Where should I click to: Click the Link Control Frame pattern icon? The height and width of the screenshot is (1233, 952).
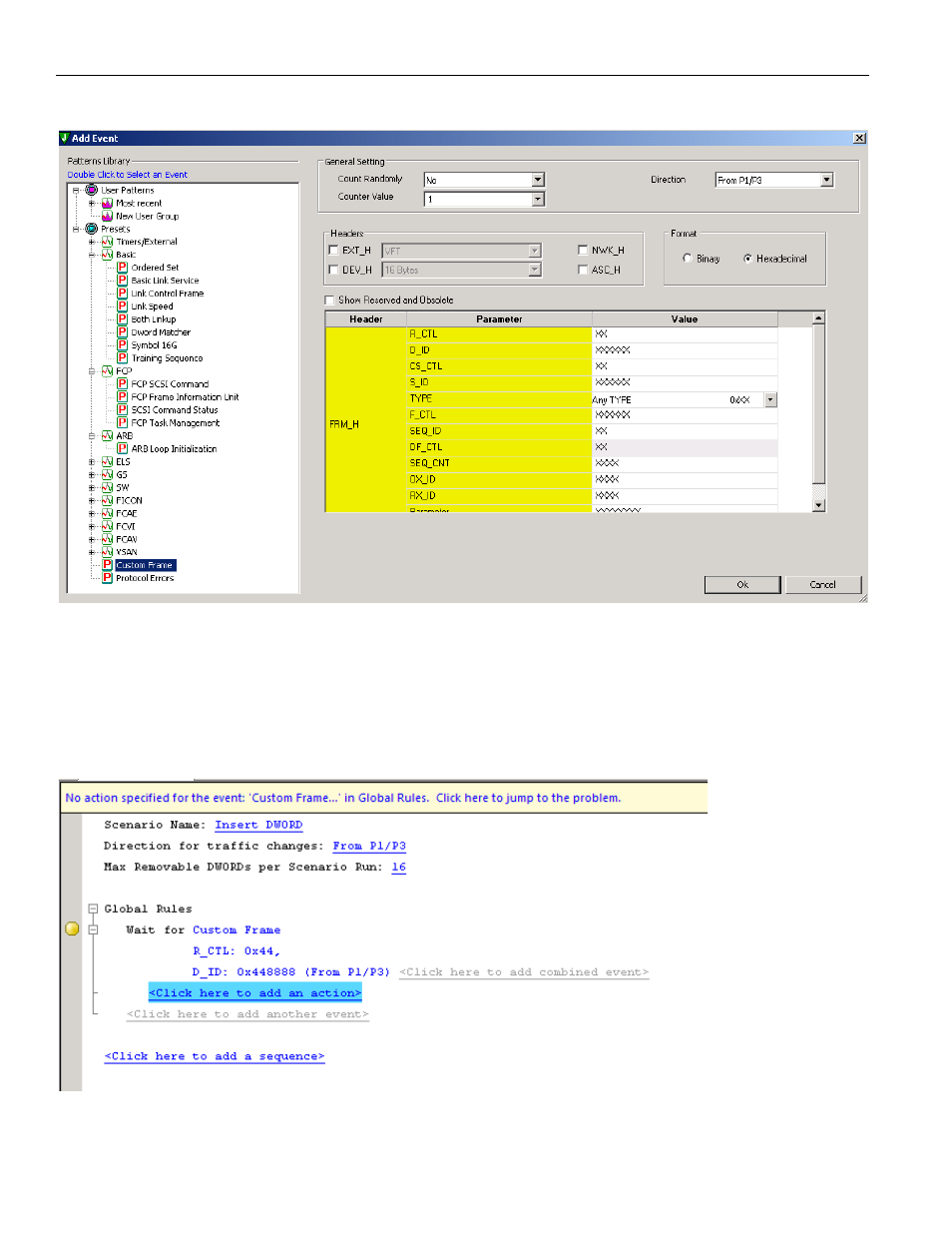[122, 294]
